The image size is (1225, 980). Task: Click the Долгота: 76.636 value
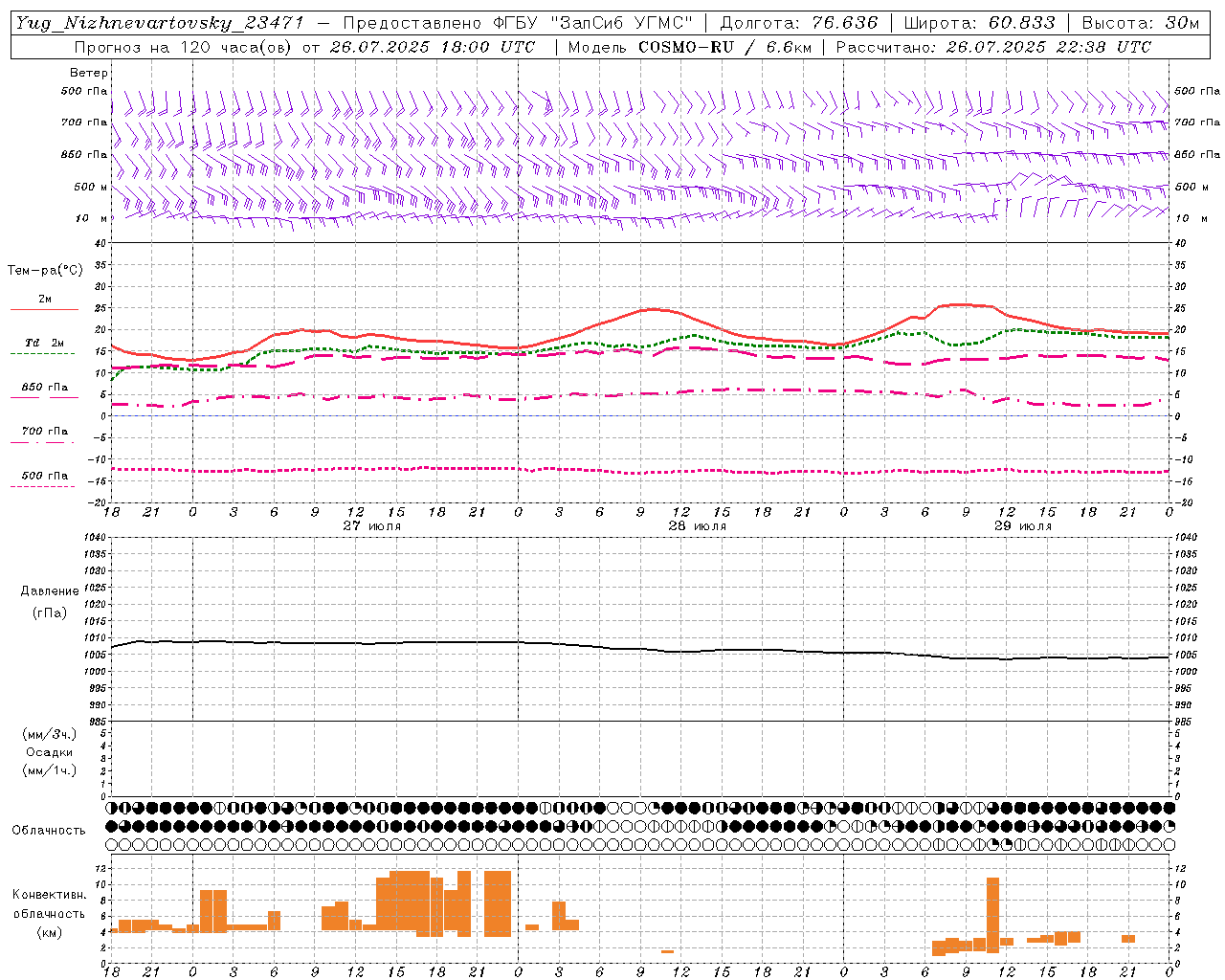click(798, 23)
